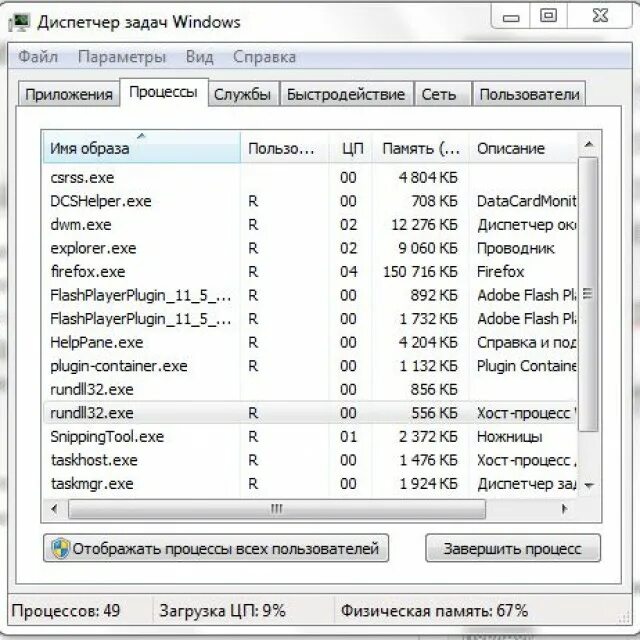
Task: Sort by Описание column header
Action: (523, 148)
